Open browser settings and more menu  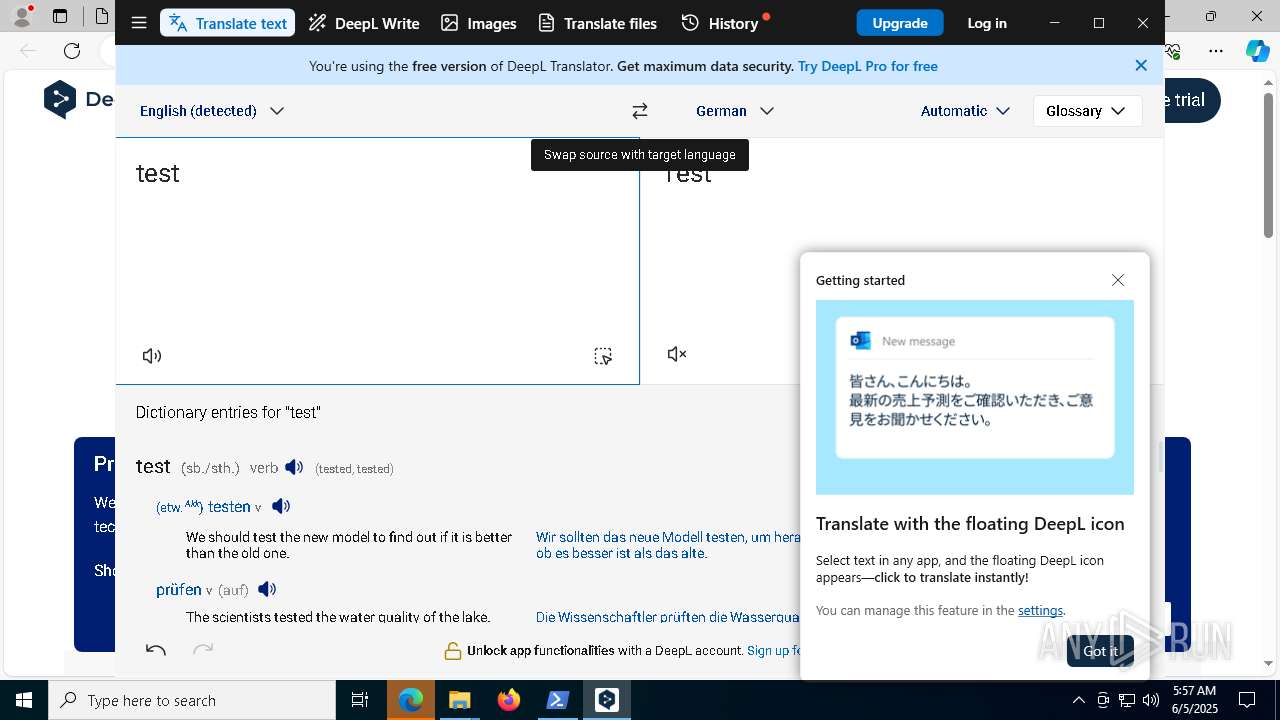[1216, 51]
